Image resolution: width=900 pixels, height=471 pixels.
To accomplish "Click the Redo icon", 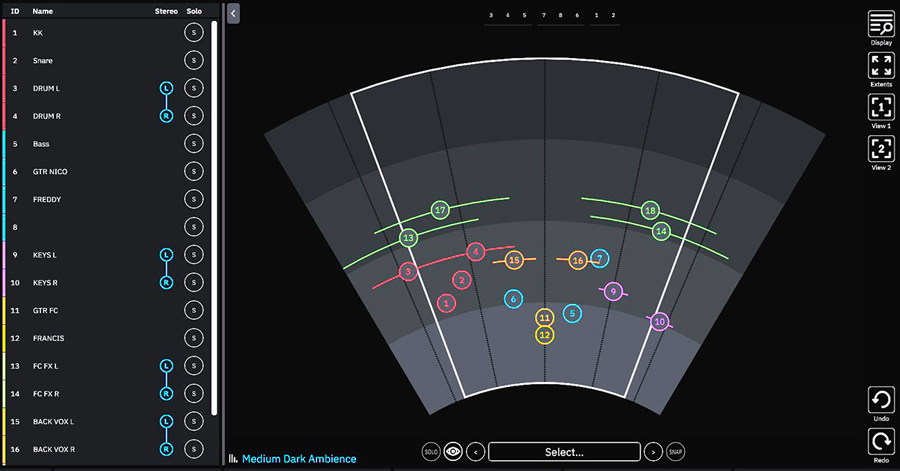I will coord(881,442).
